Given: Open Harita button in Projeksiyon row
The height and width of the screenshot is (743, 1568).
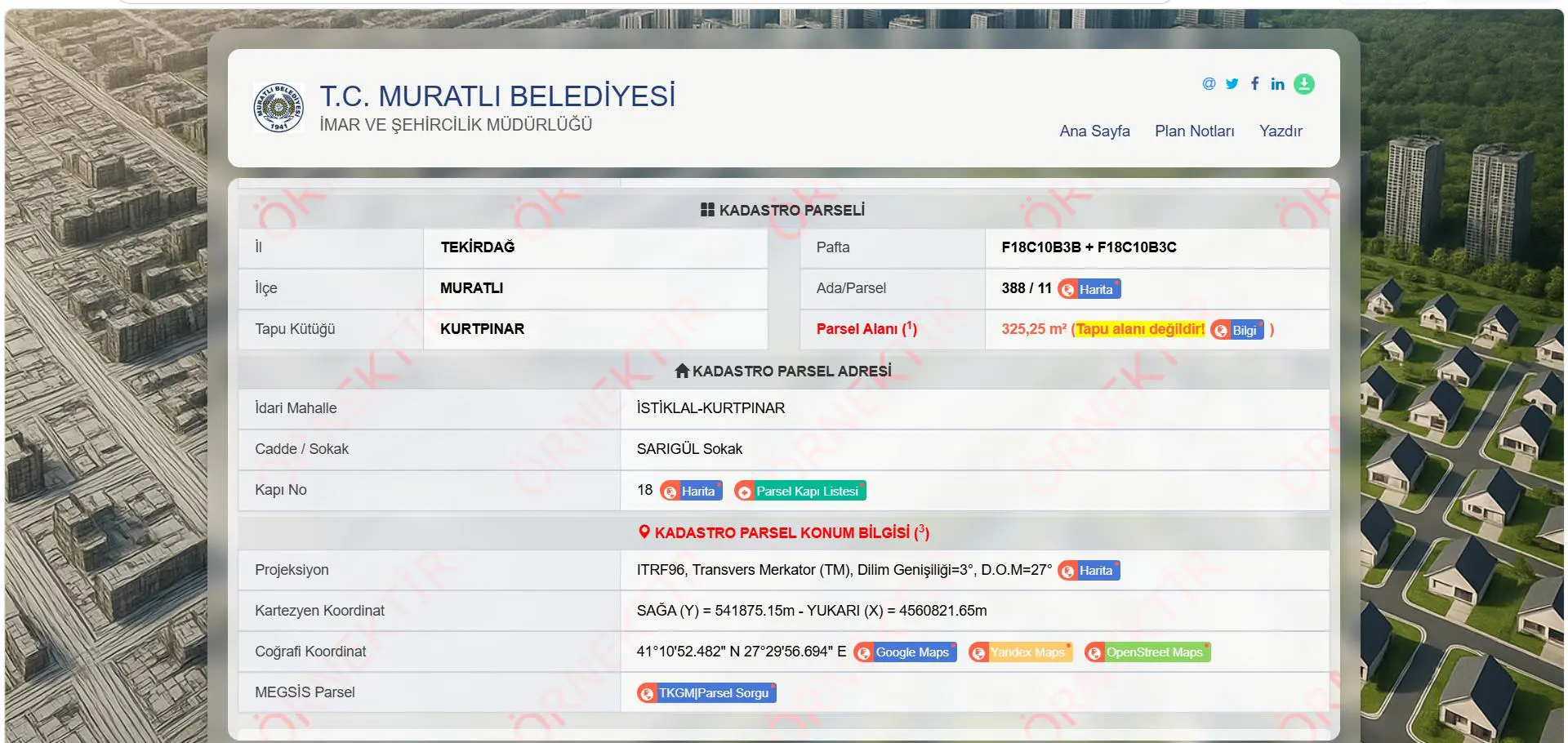Looking at the screenshot, I should point(1089,571).
